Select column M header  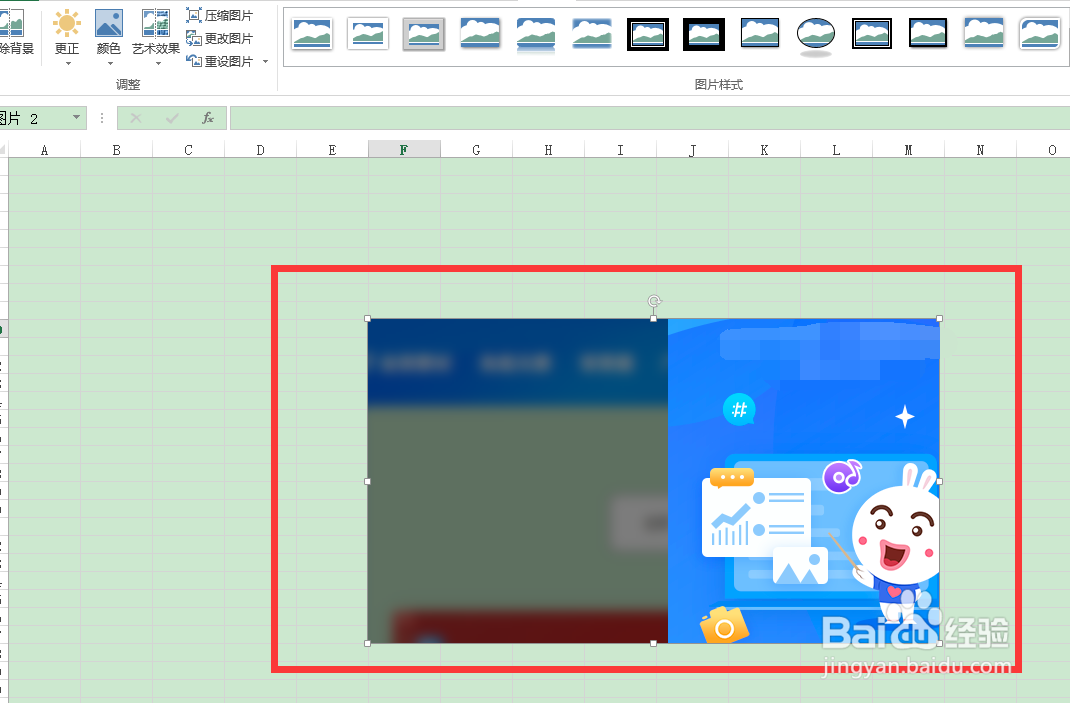tap(908, 149)
